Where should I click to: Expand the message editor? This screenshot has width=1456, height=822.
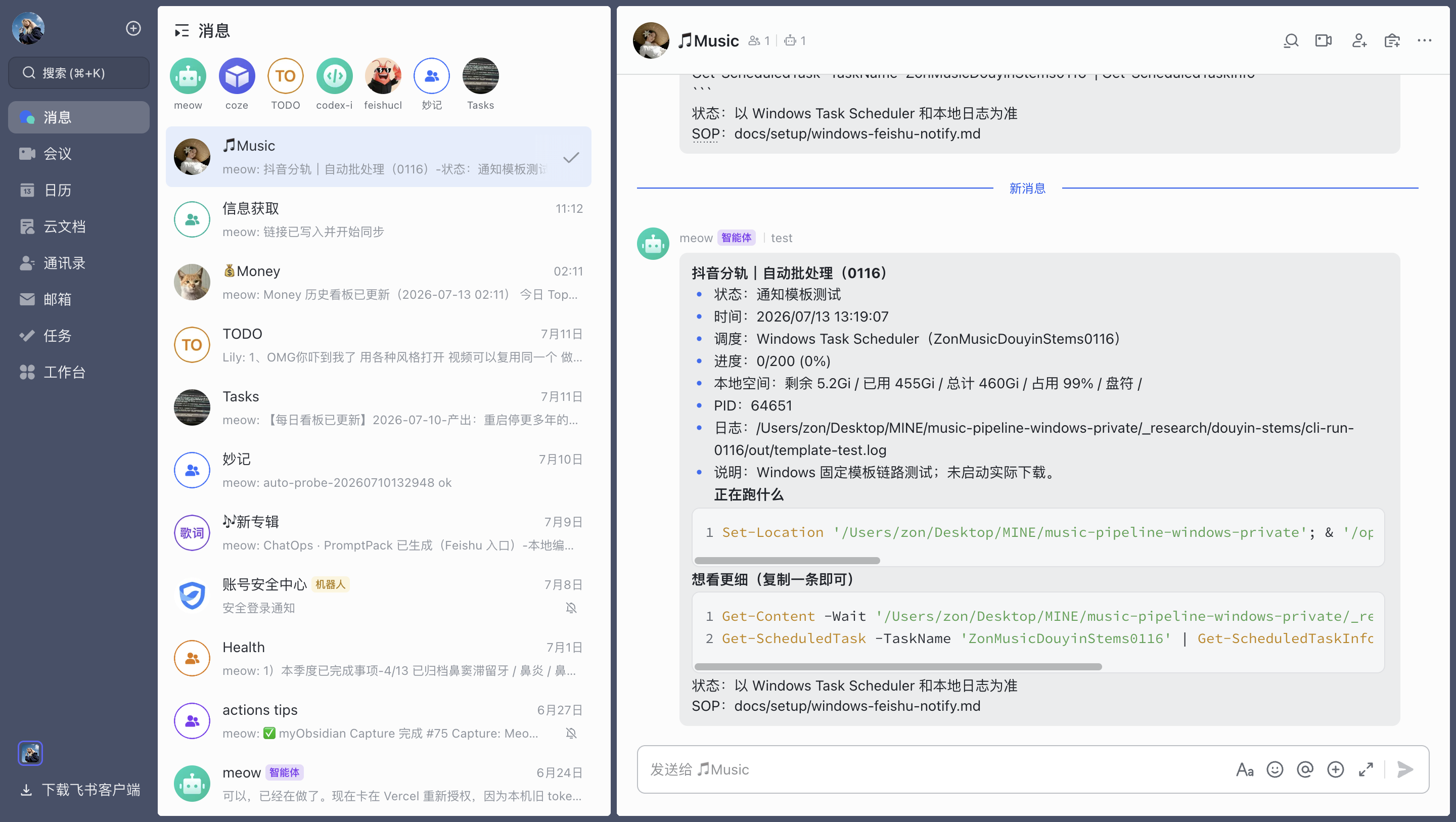tap(1366, 769)
